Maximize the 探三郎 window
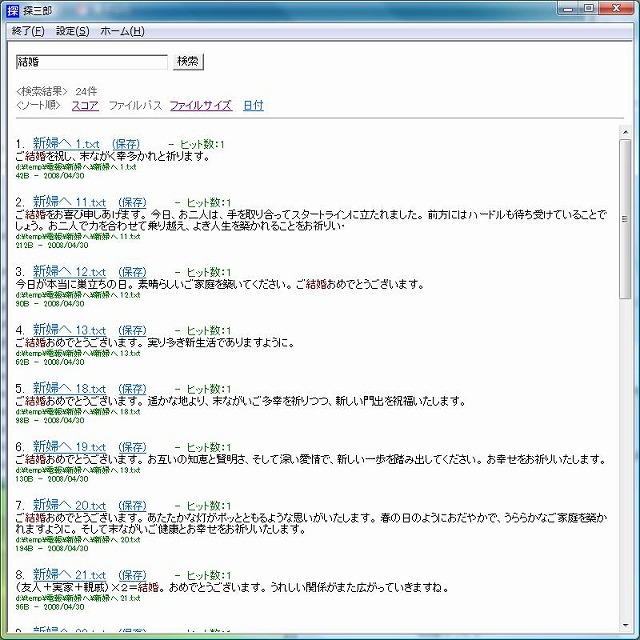This screenshot has height=640, width=640. tap(589, 9)
